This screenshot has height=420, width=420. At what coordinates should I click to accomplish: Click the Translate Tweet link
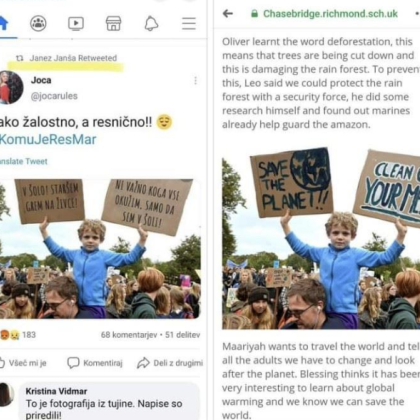click(24, 161)
